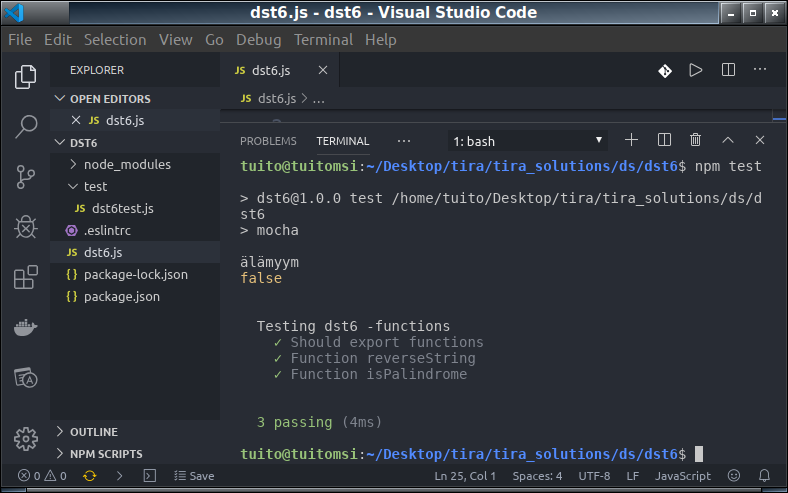Open the Terminal menu
Image resolution: width=788 pixels, height=493 pixels.
[x=323, y=40]
